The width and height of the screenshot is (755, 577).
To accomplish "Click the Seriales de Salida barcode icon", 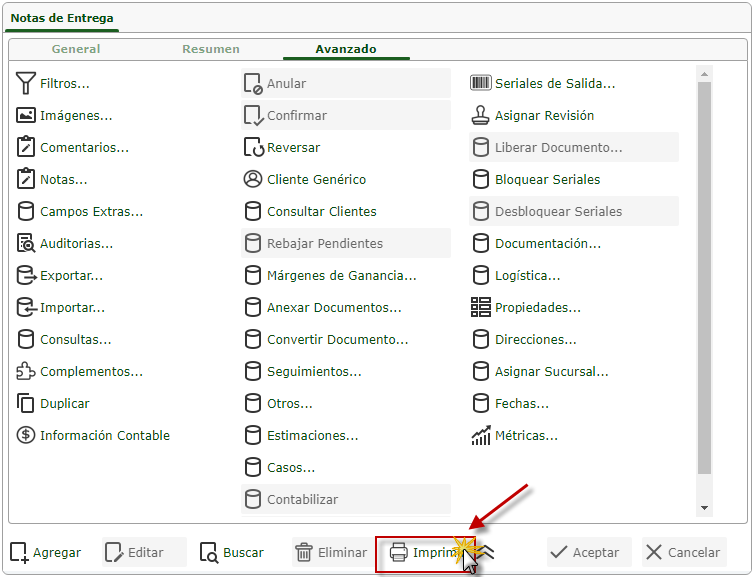I will [481, 83].
